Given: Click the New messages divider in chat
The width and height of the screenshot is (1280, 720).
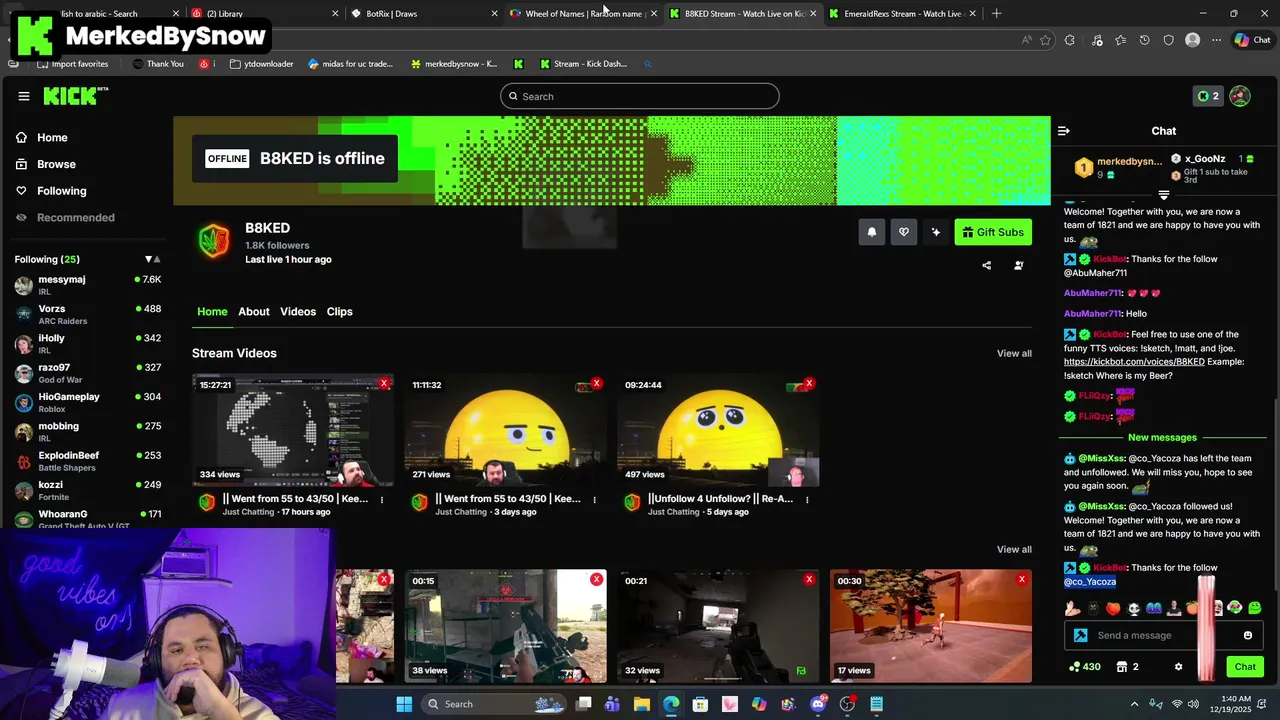Looking at the screenshot, I should click(x=1162, y=437).
